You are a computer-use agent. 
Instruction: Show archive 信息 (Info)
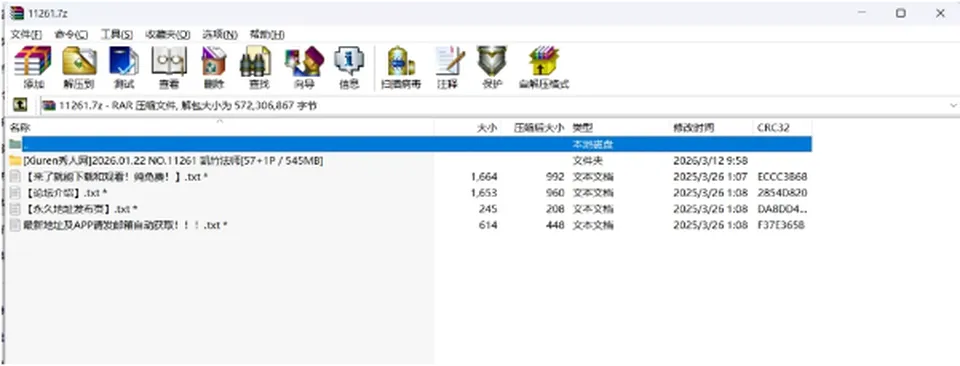pyautogui.click(x=349, y=67)
